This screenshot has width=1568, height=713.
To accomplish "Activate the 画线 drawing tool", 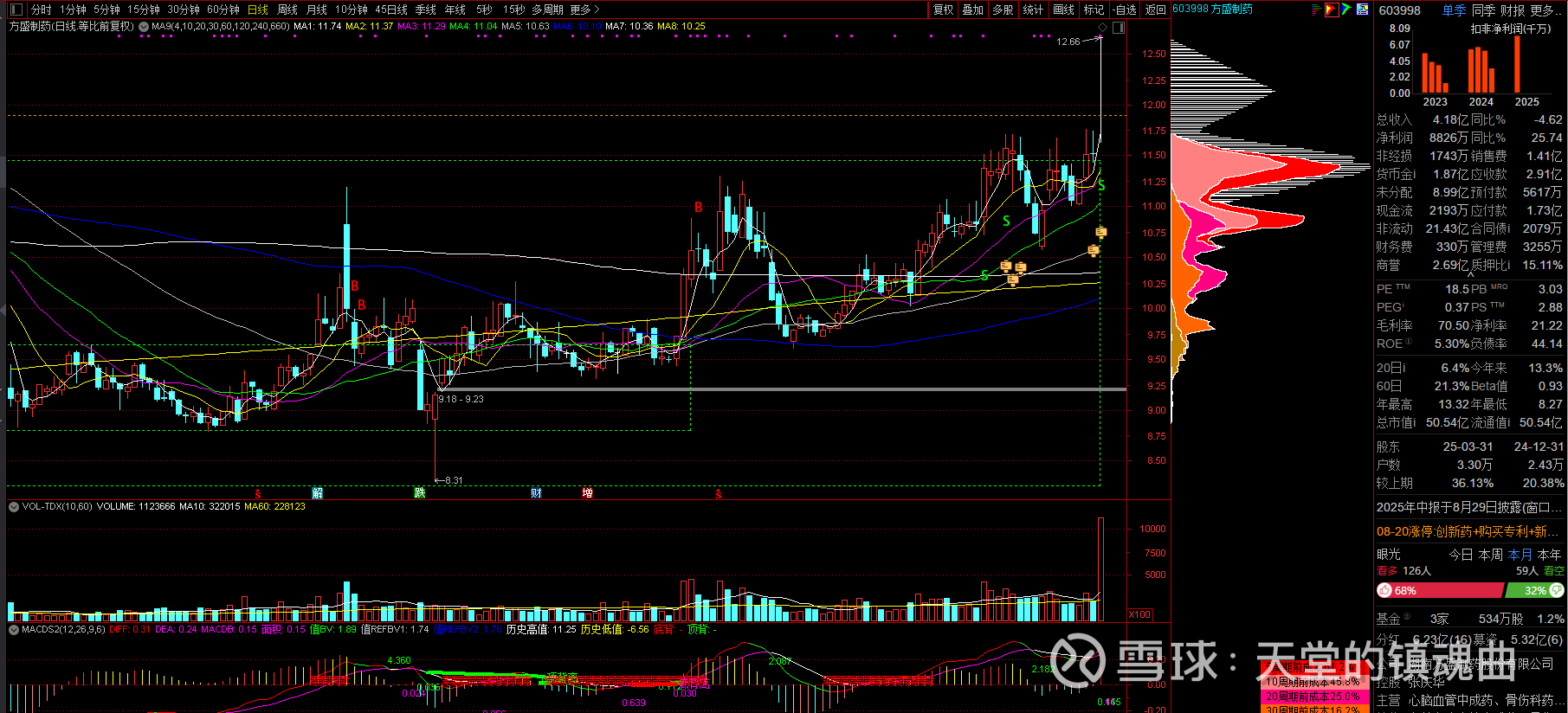I will 1064,10.
